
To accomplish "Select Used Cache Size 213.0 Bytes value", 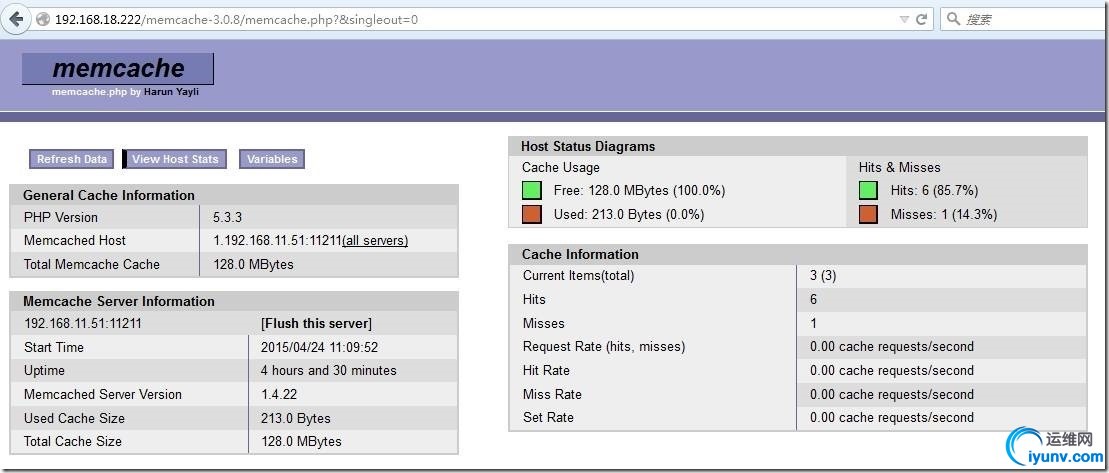I will tap(296, 419).
